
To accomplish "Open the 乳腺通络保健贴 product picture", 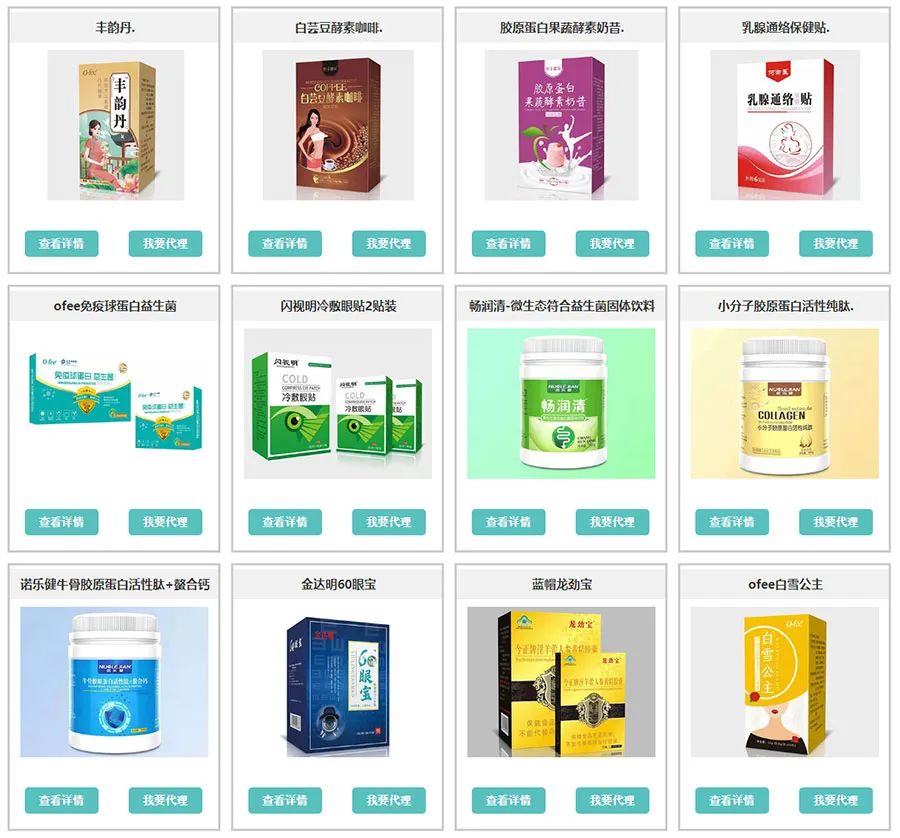I will 785,125.
